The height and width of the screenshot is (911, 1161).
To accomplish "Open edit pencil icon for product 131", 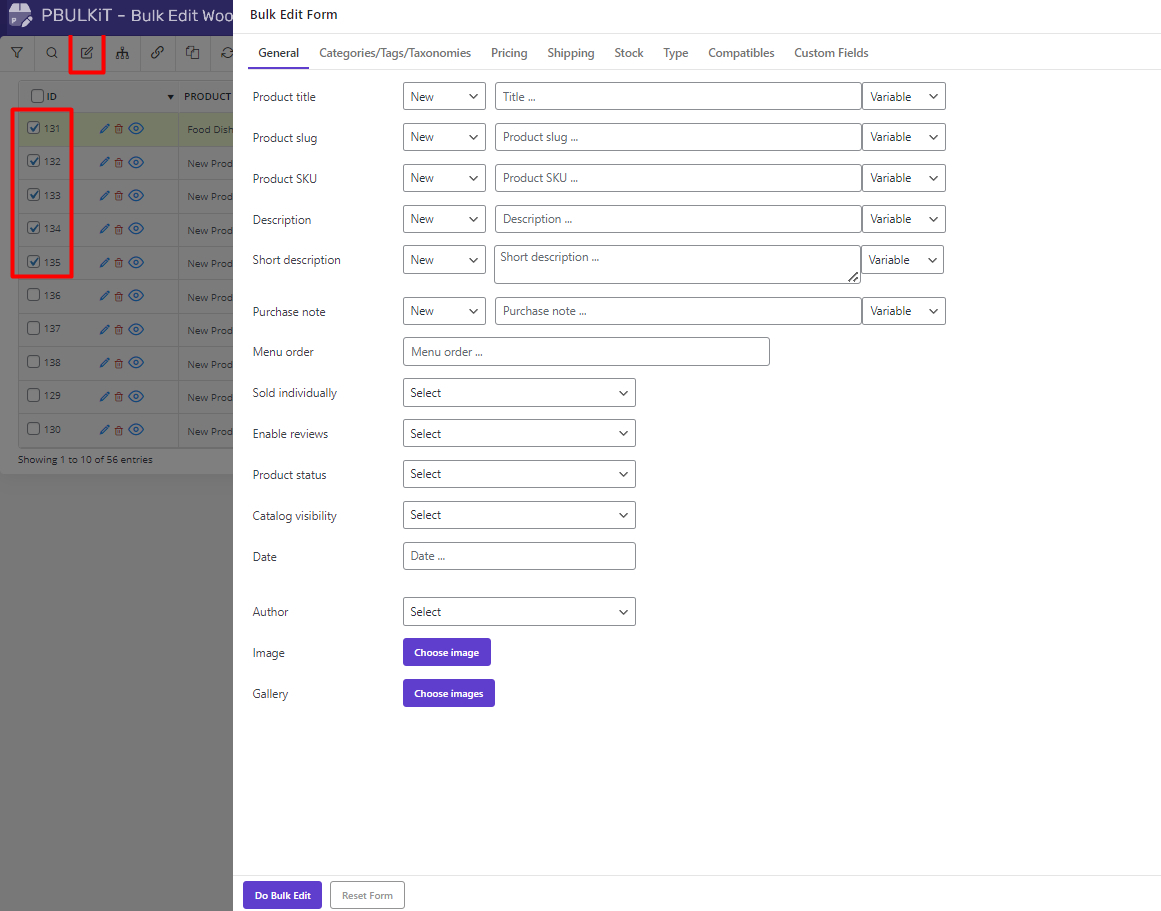I will point(104,129).
